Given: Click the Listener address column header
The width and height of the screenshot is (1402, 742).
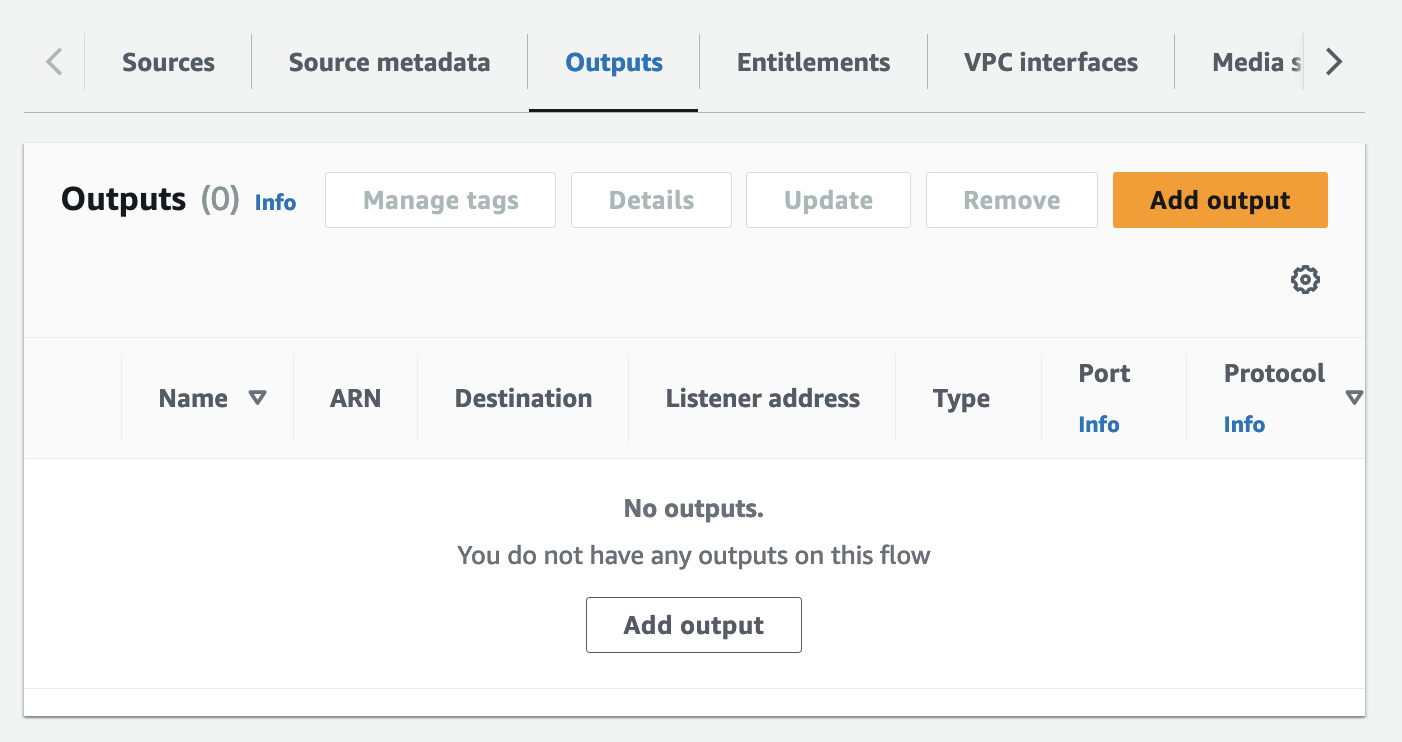Looking at the screenshot, I should point(762,398).
